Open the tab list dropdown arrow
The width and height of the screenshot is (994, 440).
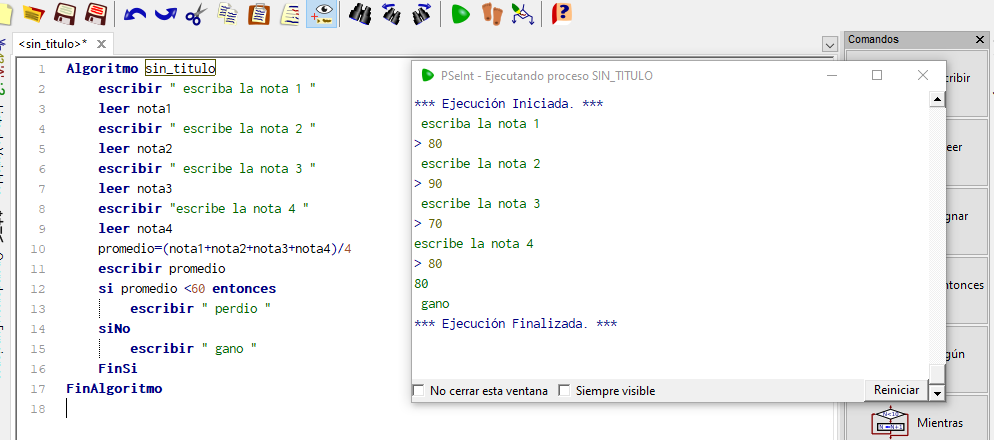click(x=829, y=45)
